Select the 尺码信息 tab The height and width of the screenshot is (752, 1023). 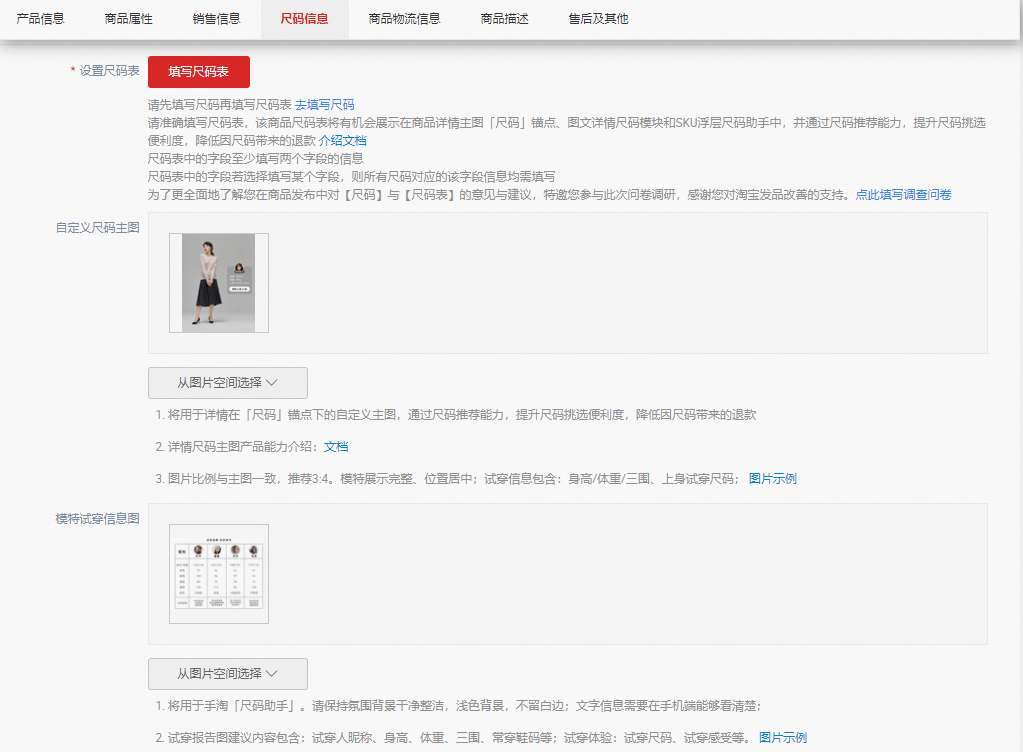click(305, 19)
